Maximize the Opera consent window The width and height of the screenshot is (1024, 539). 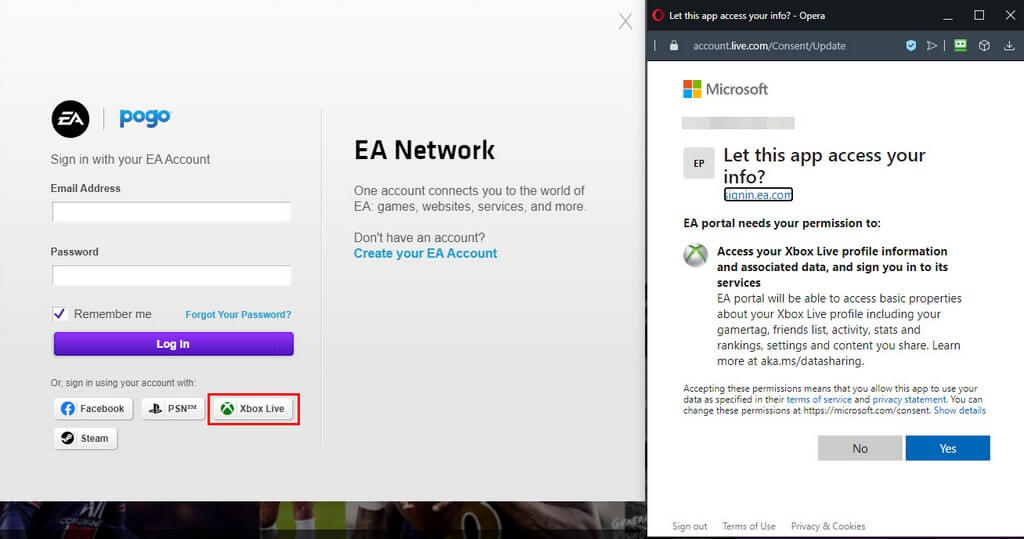pyautogui.click(x=979, y=15)
